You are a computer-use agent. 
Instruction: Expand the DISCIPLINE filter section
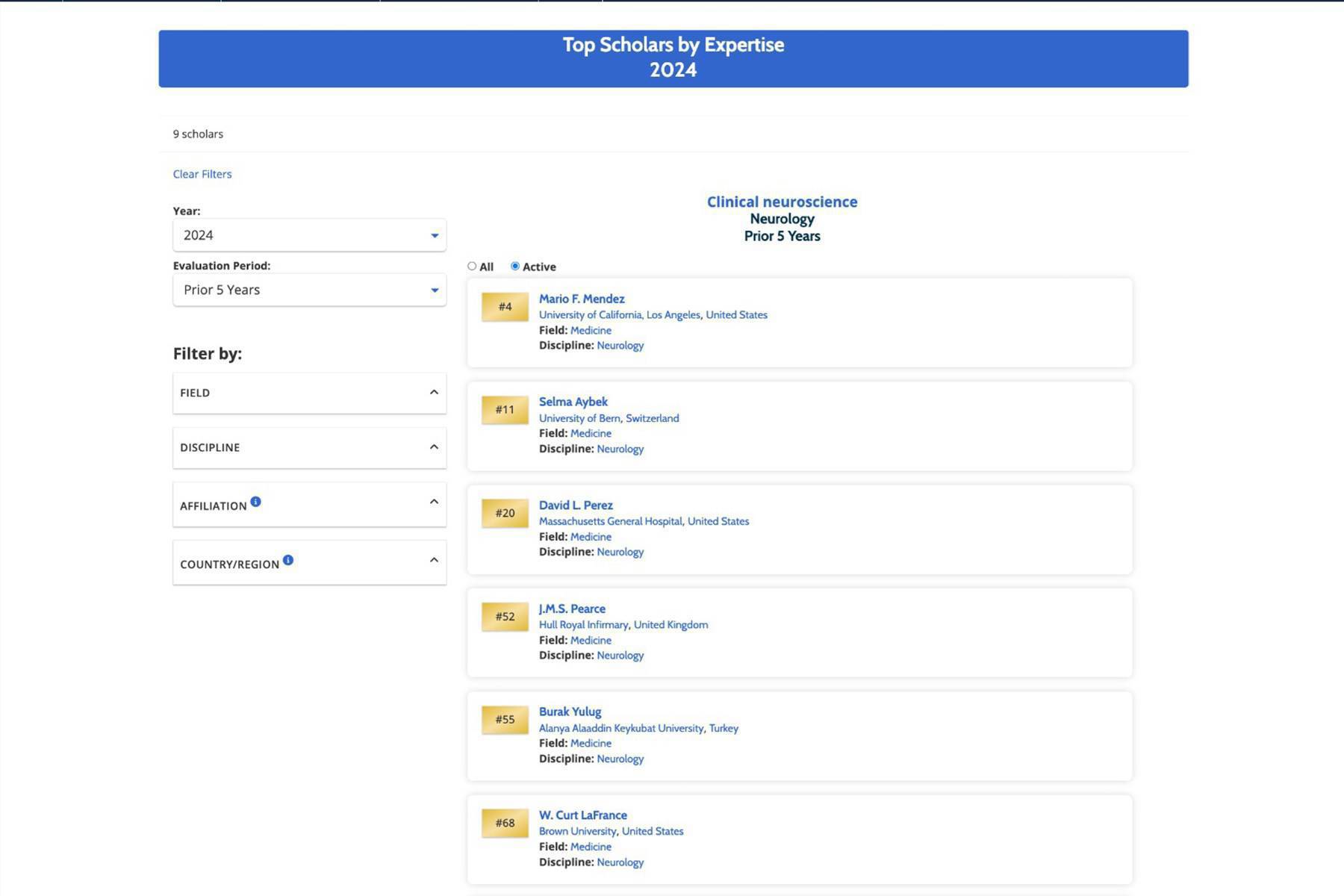(x=309, y=447)
